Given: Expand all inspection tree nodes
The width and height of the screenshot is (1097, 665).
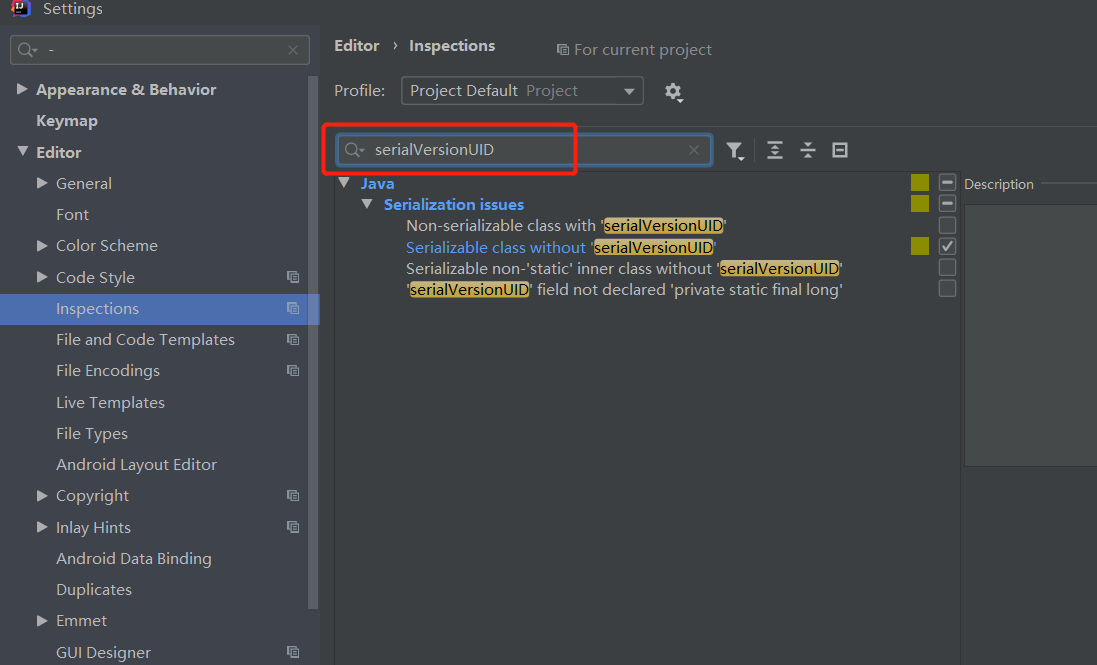Looking at the screenshot, I should [774, 150].
